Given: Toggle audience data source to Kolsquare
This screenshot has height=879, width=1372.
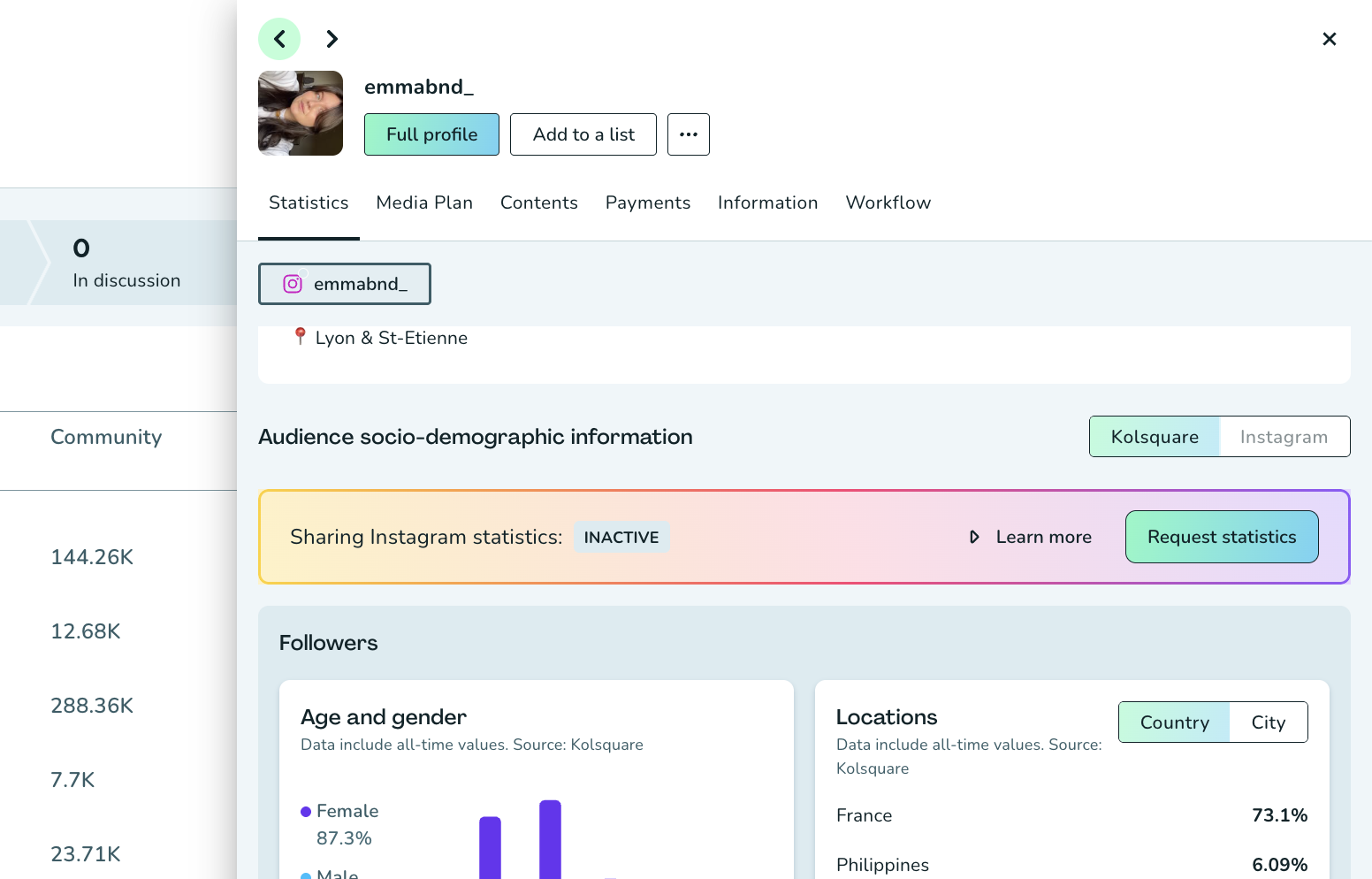Looking at the screenshot, I should [1155, 437].
